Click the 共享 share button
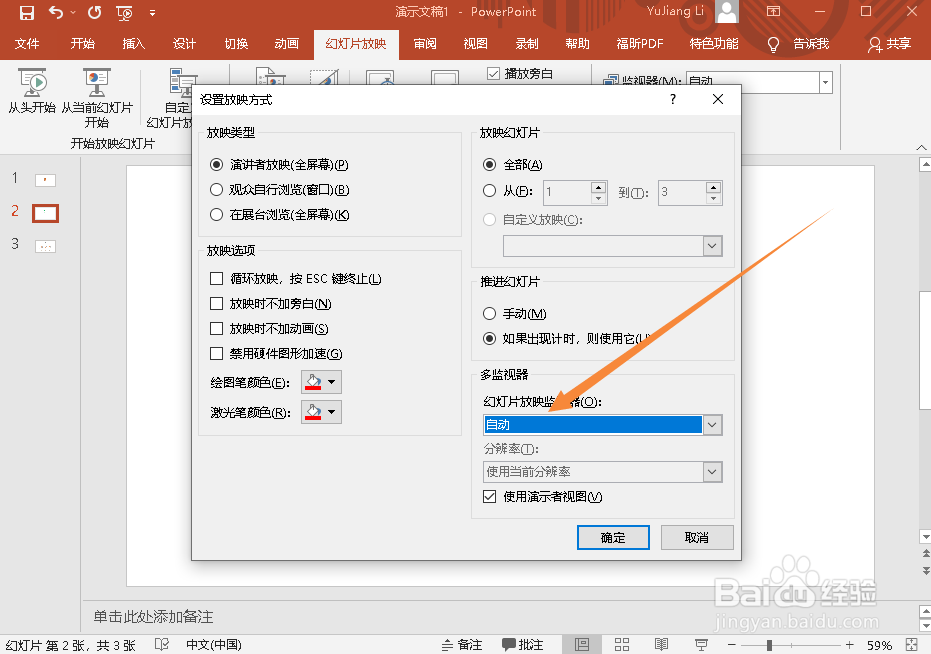Image resolution: width=931 pixels, height=654 pixels. click(889, 44)
